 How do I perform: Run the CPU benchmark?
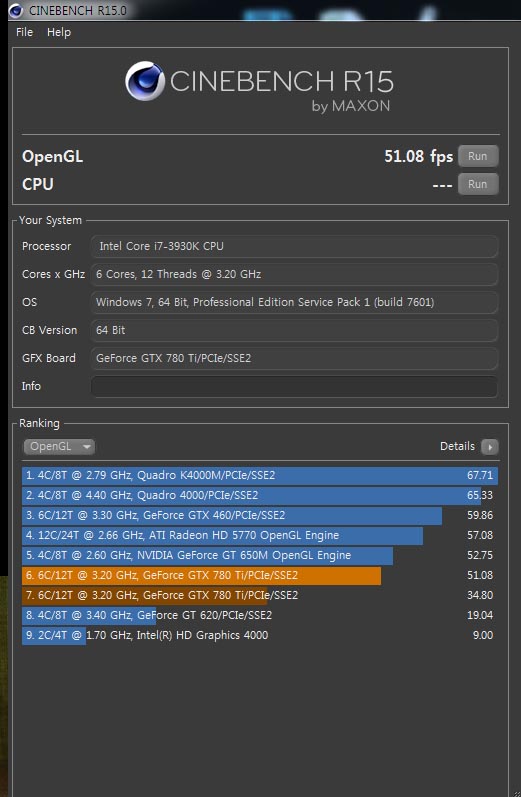click(478, 184)
